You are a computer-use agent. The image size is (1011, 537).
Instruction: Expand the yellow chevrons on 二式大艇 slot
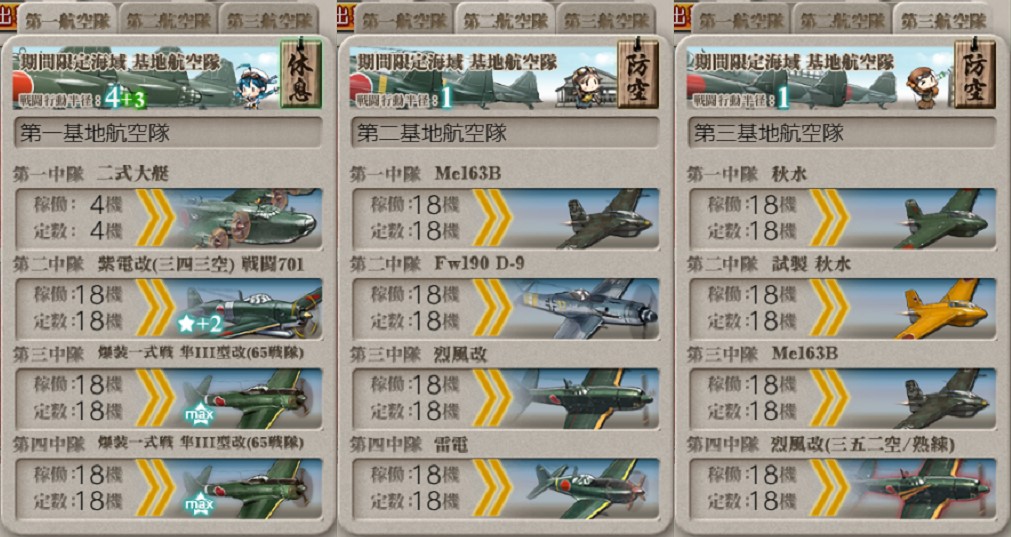tap(155, 218)
